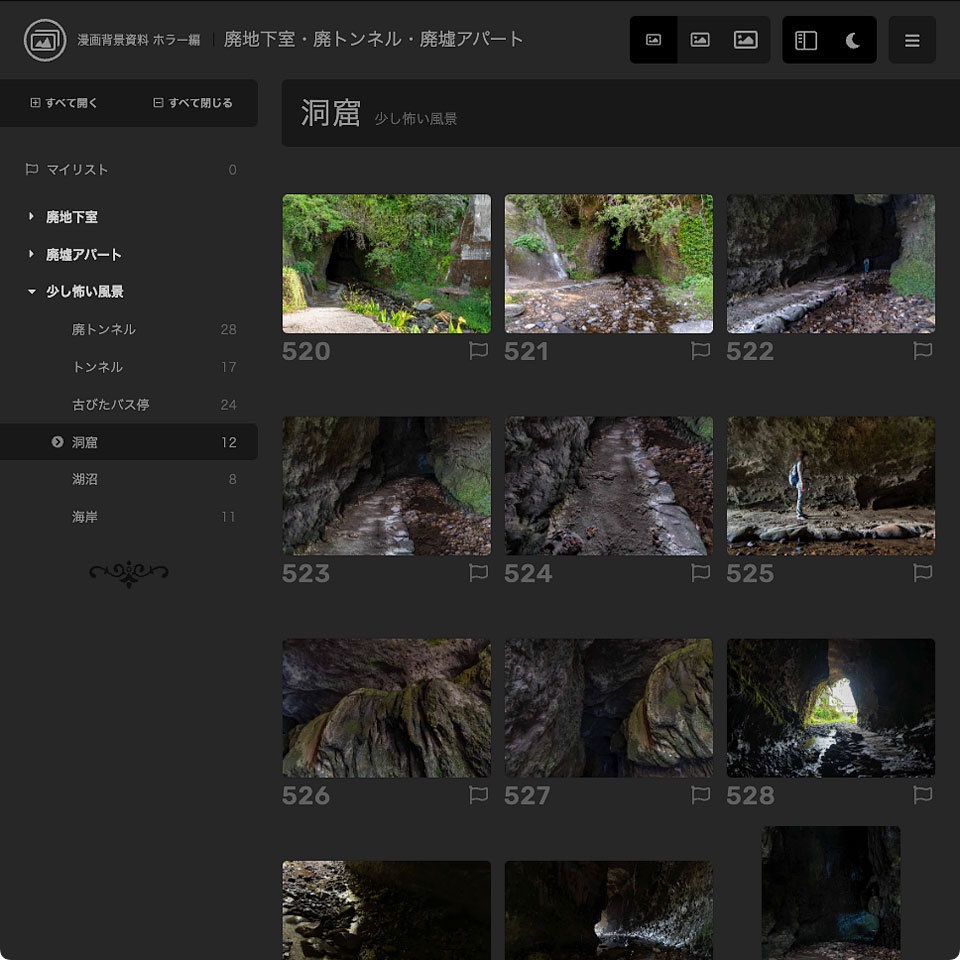The width and height of the screenshot is (960, 960).
Task: Open thumbnail 528 cave exit light
Action: (831, 708)
